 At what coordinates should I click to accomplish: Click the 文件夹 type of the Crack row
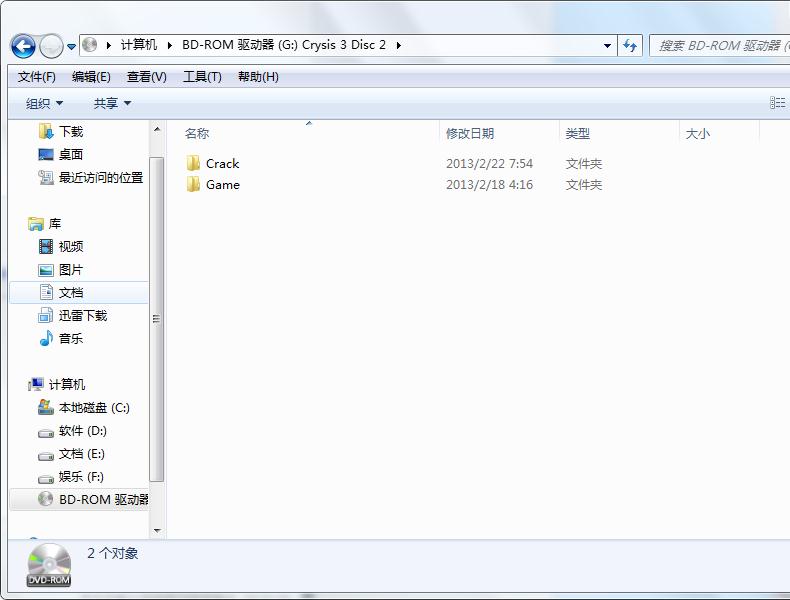point(583,164)
